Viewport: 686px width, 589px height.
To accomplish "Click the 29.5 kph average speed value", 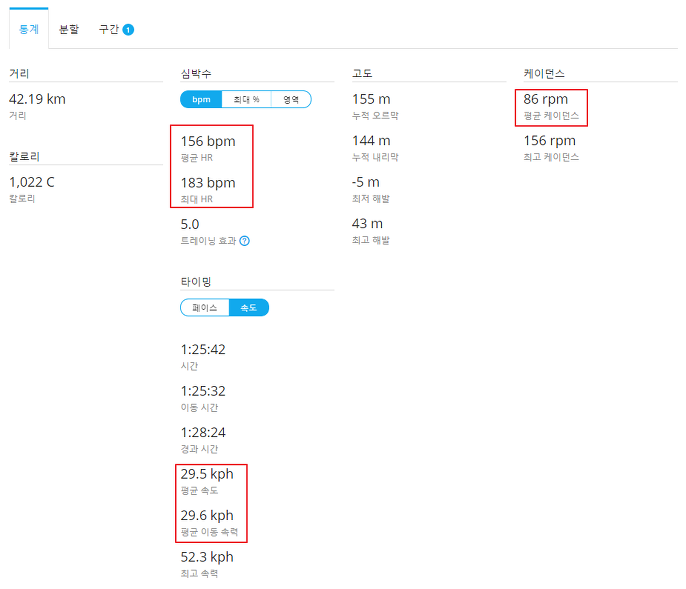I will coord(207,474).
